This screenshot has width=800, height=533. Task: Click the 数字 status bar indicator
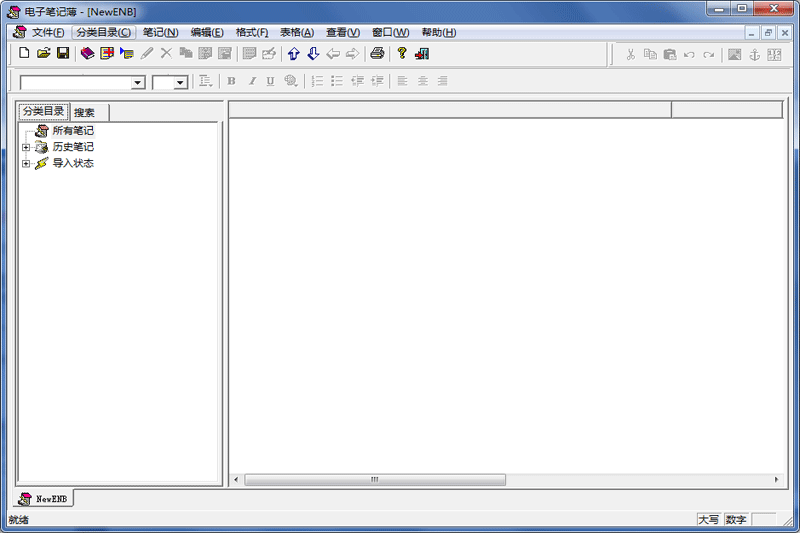click(x=736, y=520)
